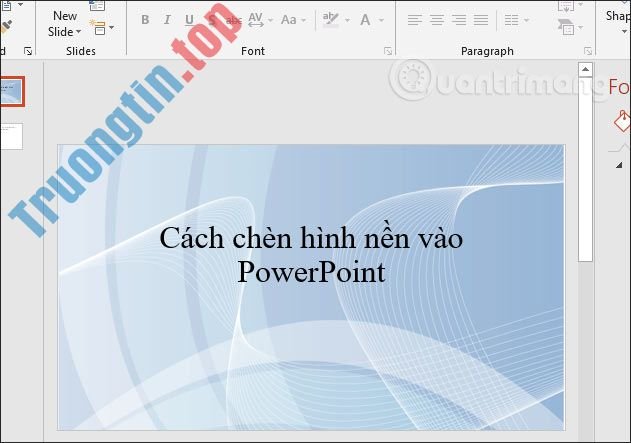
Task: Select the first slide thumbnail
Action: (12, 91)
